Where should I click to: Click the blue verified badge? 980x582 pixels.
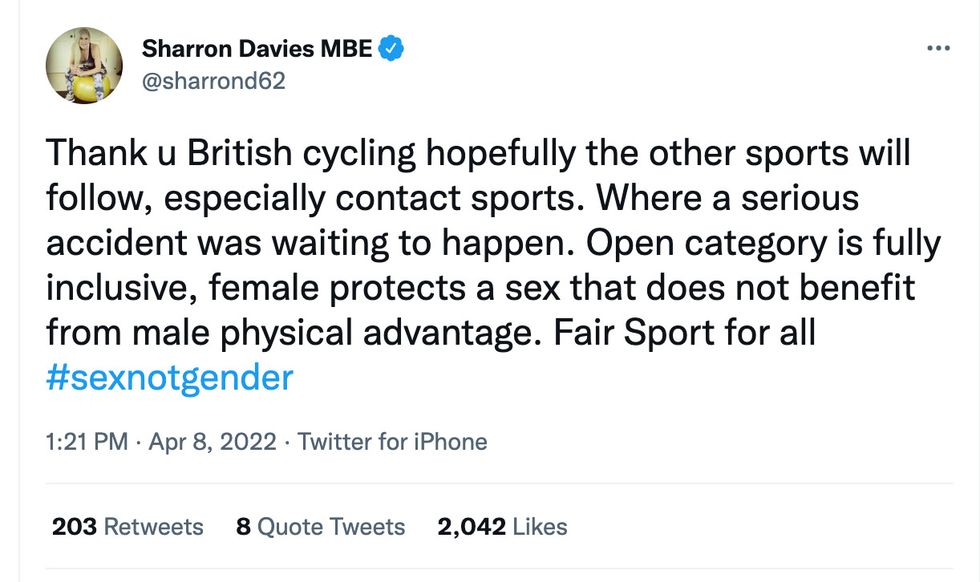click(392, 48)
